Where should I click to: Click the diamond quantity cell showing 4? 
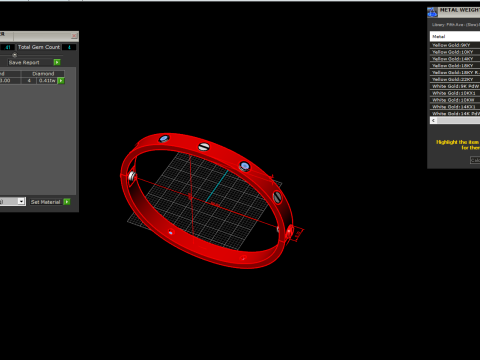tap(29, 81)
